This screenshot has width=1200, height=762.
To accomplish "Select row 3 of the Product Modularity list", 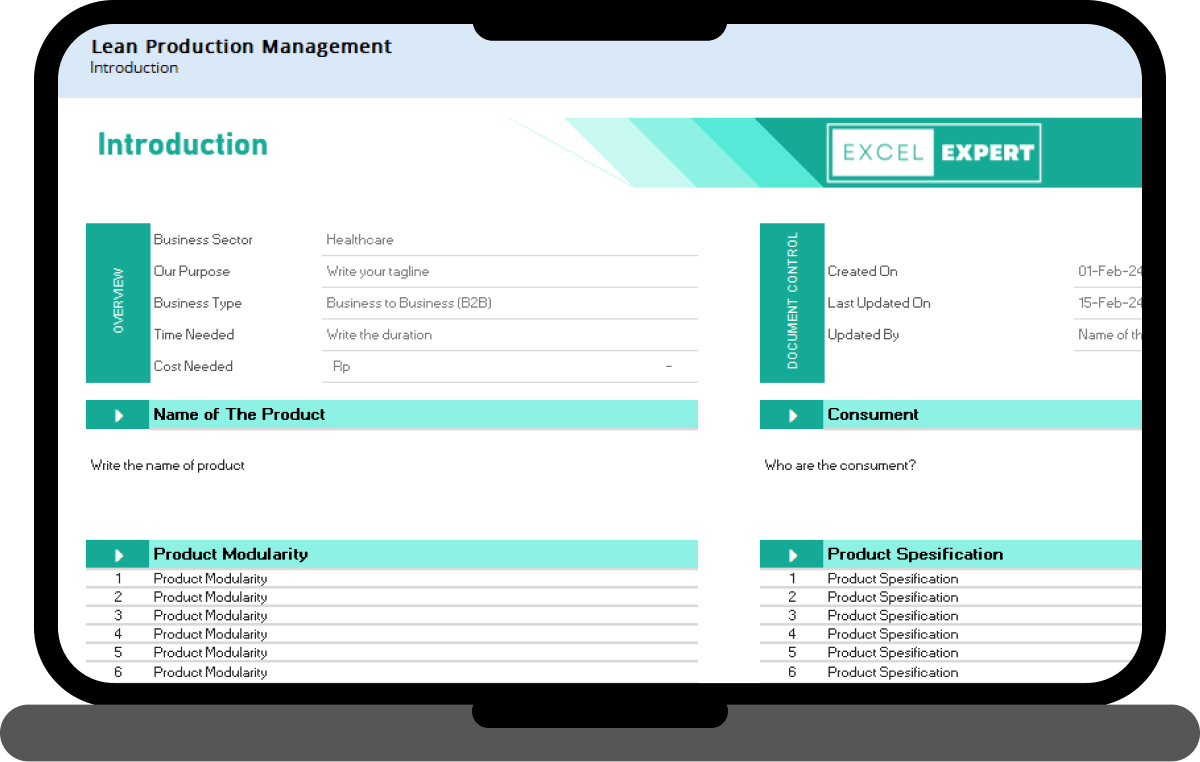I will 210,616.
